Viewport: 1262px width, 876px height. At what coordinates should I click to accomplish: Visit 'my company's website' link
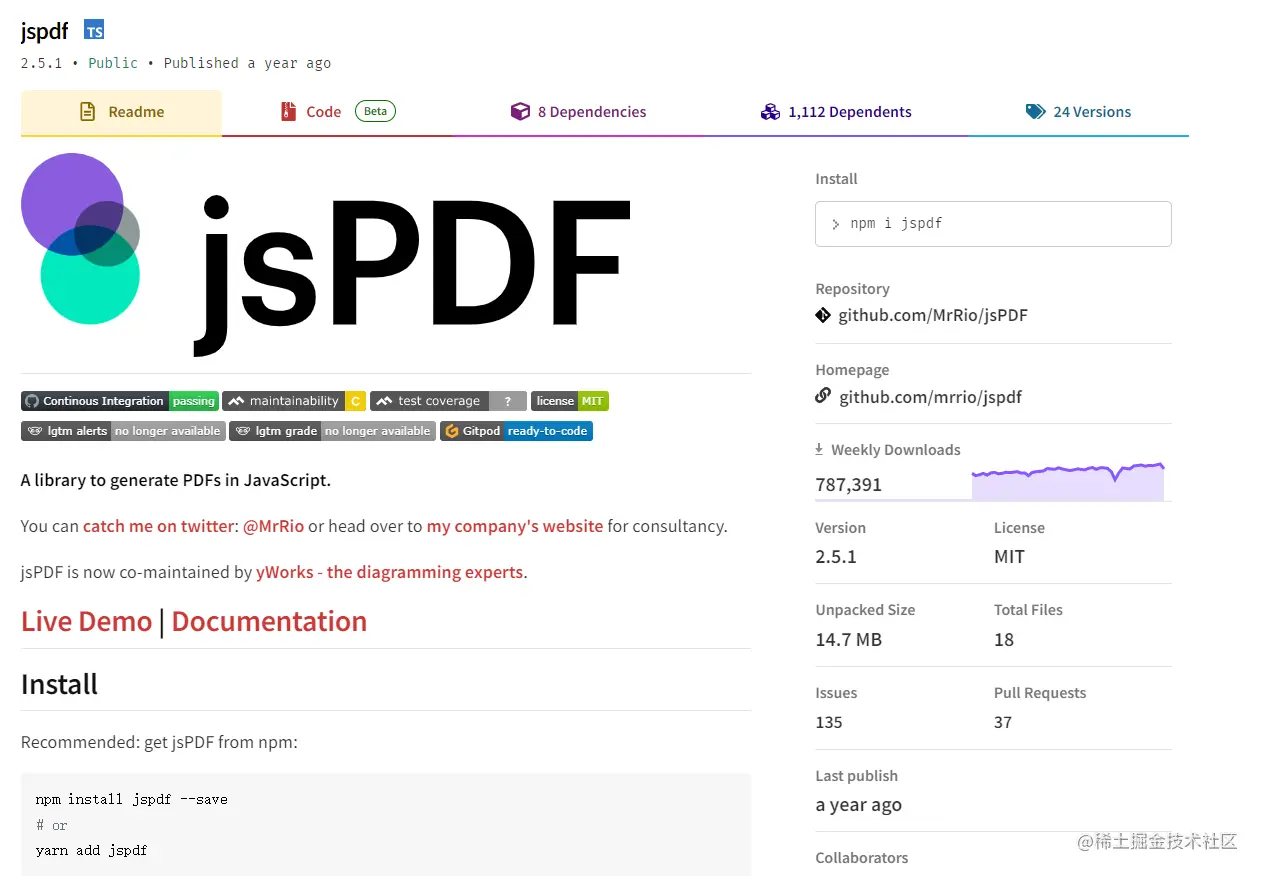[x=515, y=526]
